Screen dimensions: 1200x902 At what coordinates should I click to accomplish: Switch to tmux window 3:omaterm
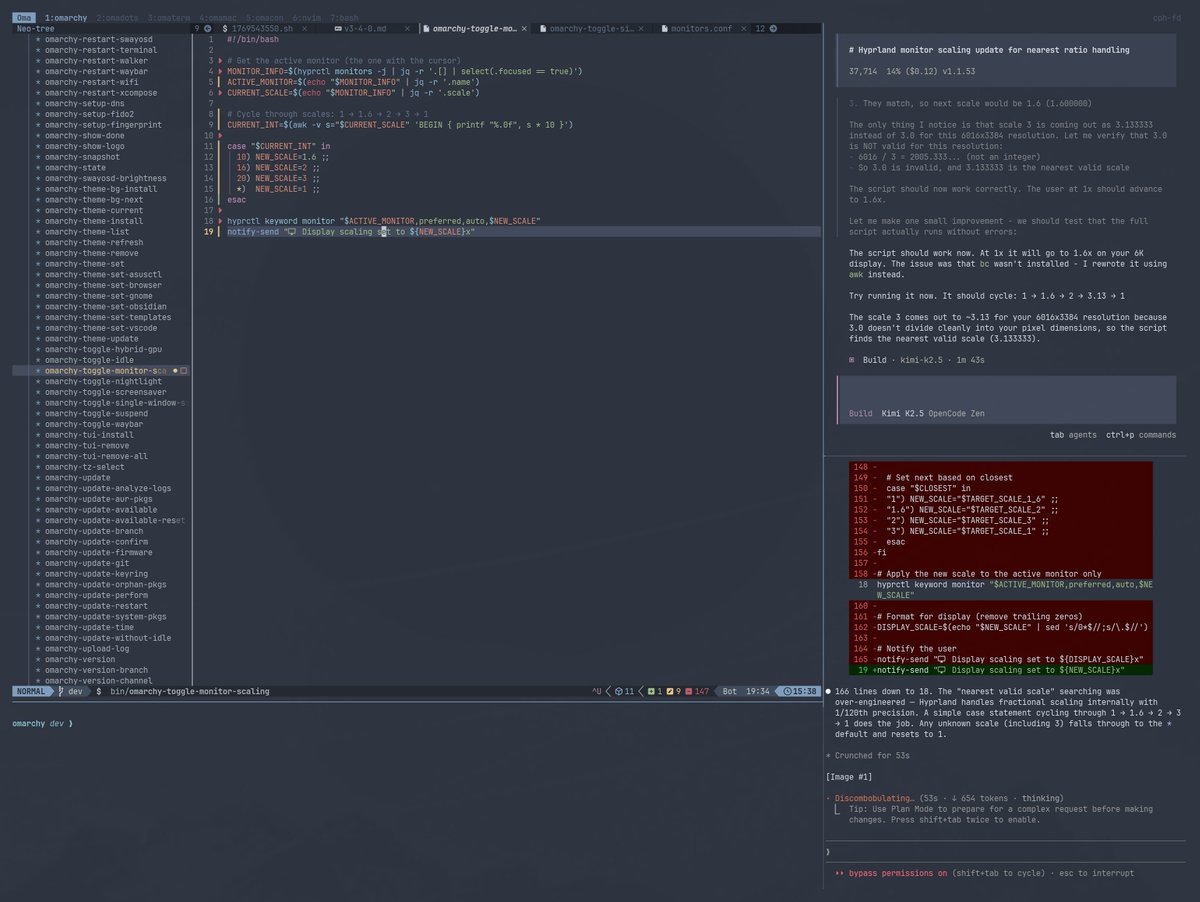click(x=171, y=17)
